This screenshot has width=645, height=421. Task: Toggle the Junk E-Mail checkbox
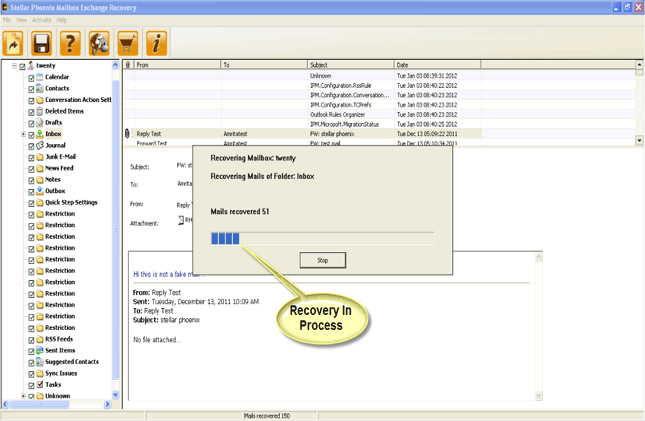click(x=31, y=157)
